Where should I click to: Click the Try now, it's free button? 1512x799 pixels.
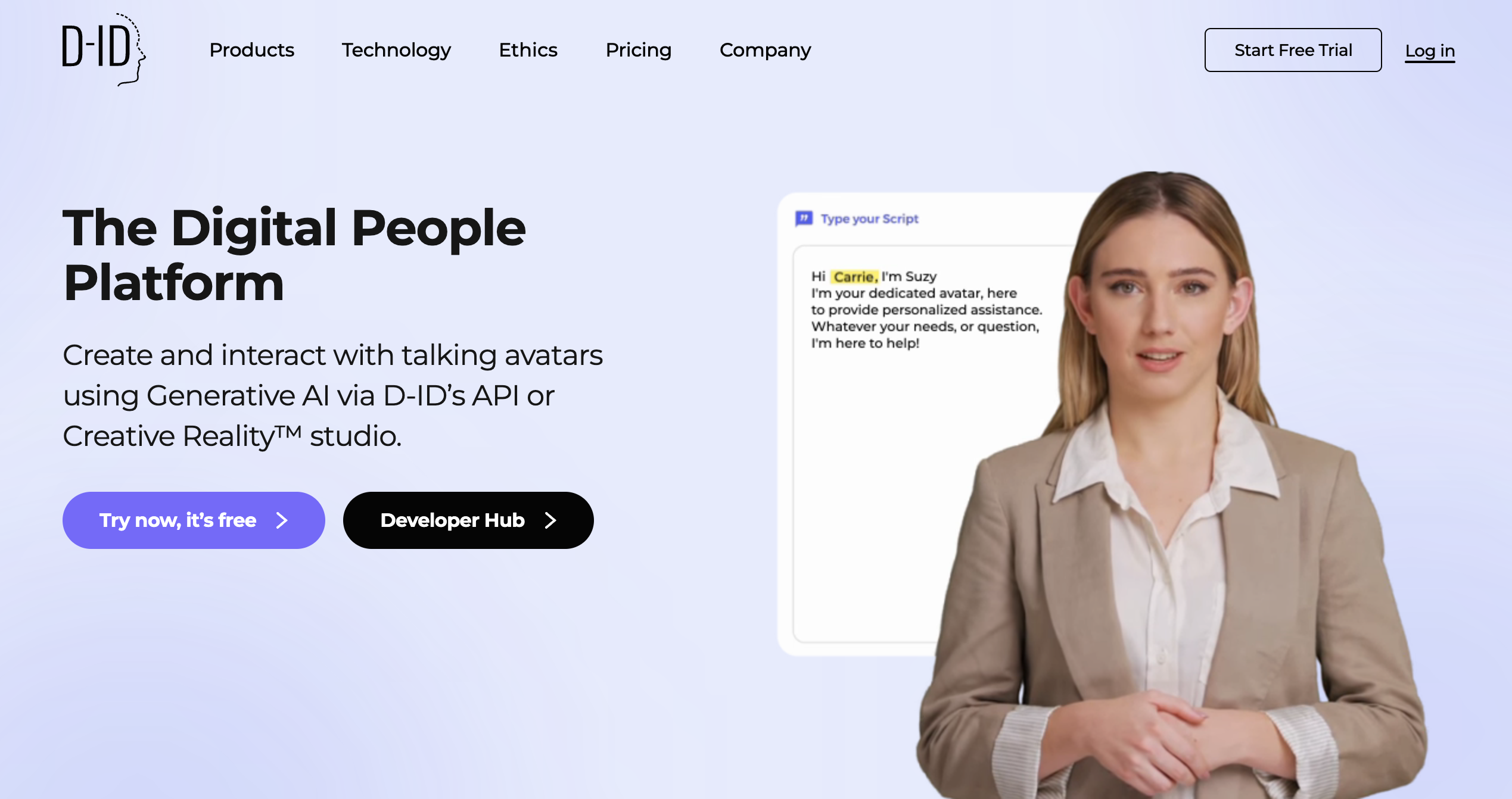(x=194, y=520)
